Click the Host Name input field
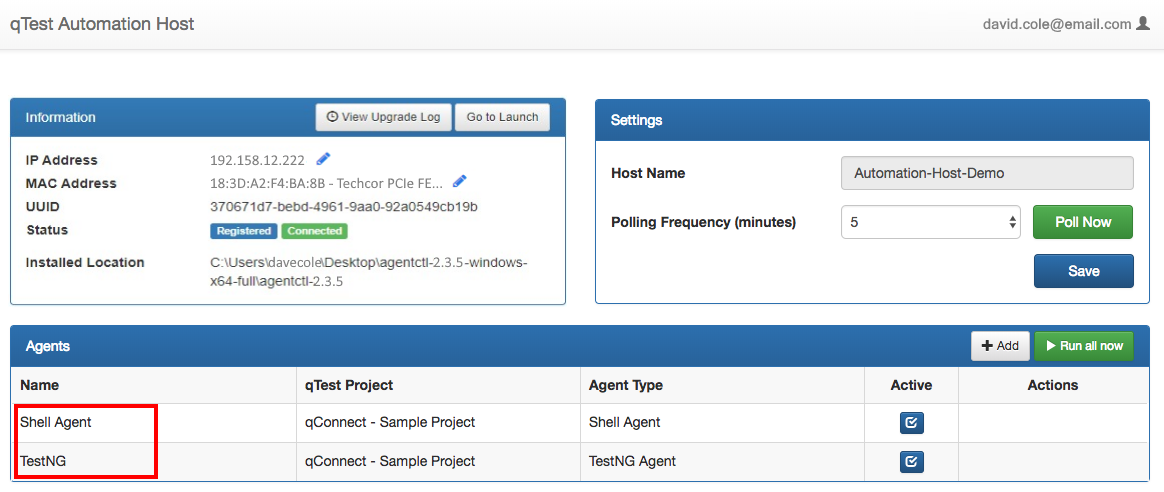Viewport: 1164px width, 492px height. (987, 173)
